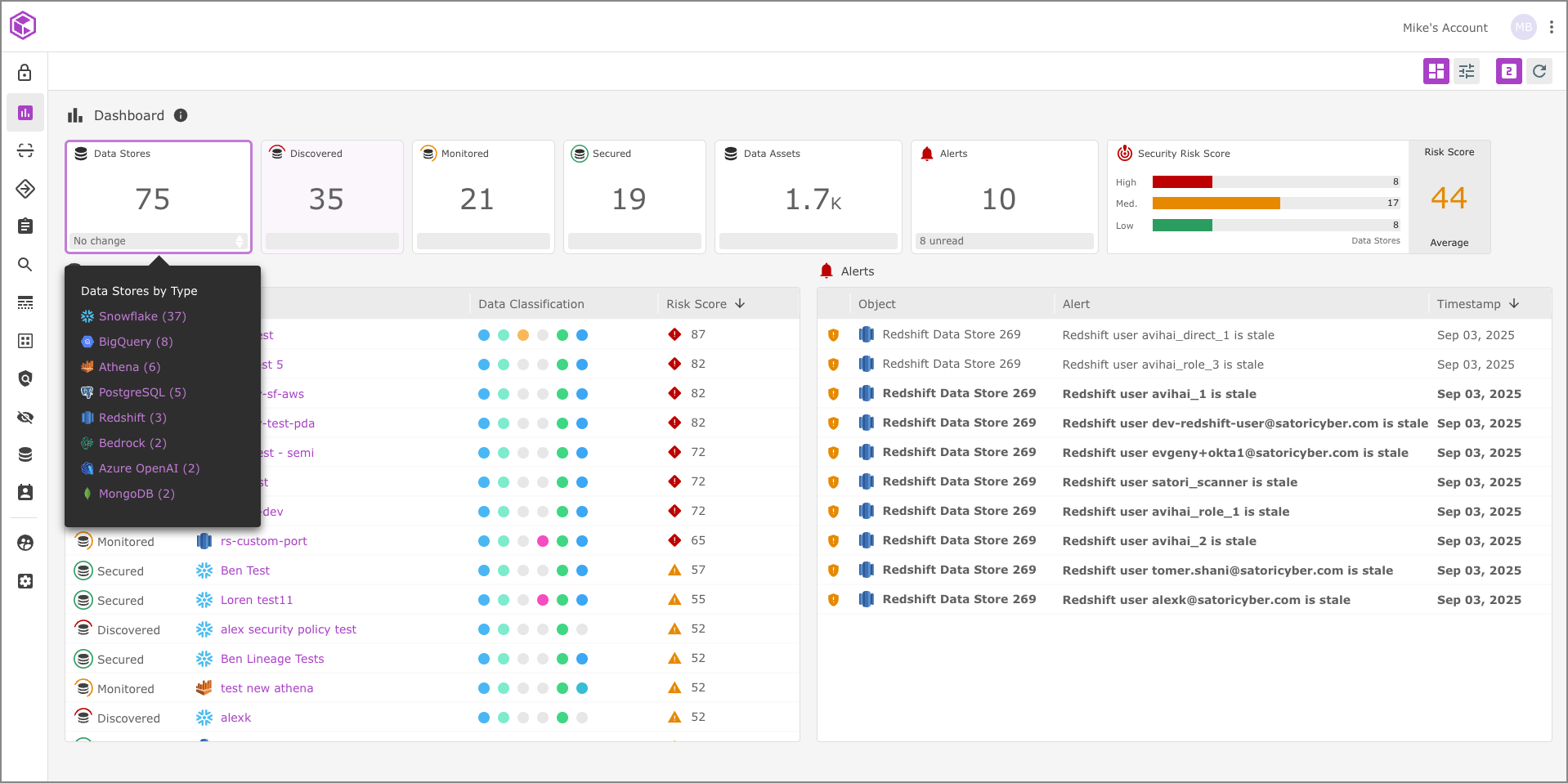Open the test new athena link
Viewport: 1568px width, 783px height.
(x=267, y=688)
